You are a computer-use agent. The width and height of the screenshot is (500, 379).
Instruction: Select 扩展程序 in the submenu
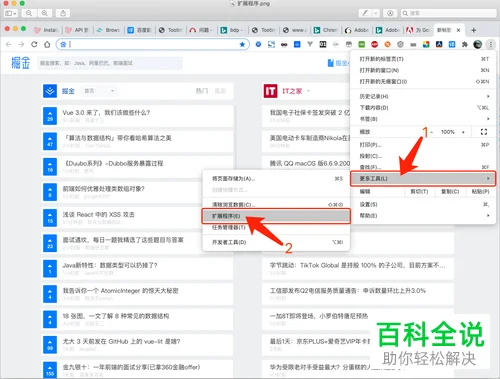tap(276, 216)
